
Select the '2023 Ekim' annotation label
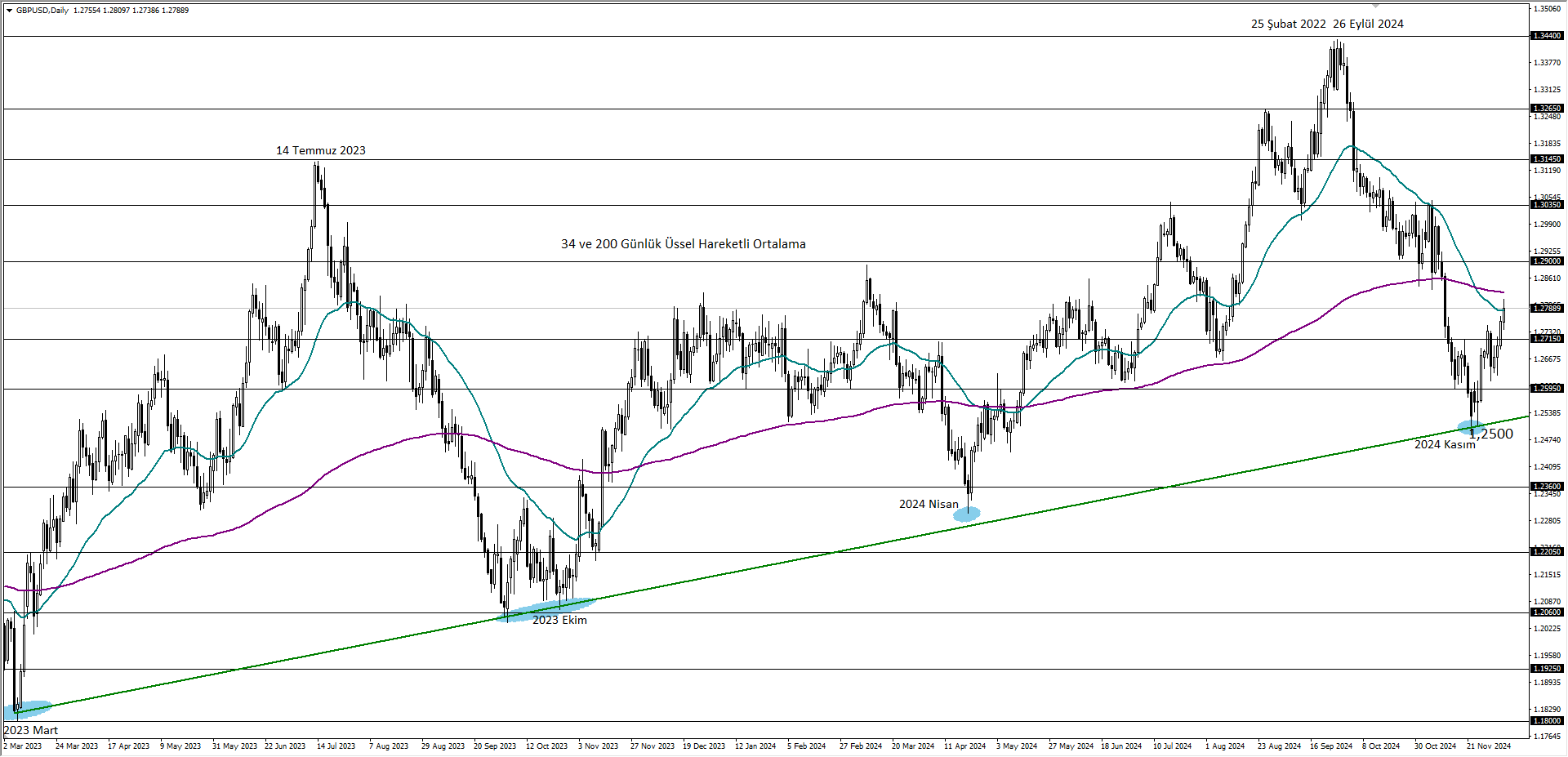tap(559, 620)
